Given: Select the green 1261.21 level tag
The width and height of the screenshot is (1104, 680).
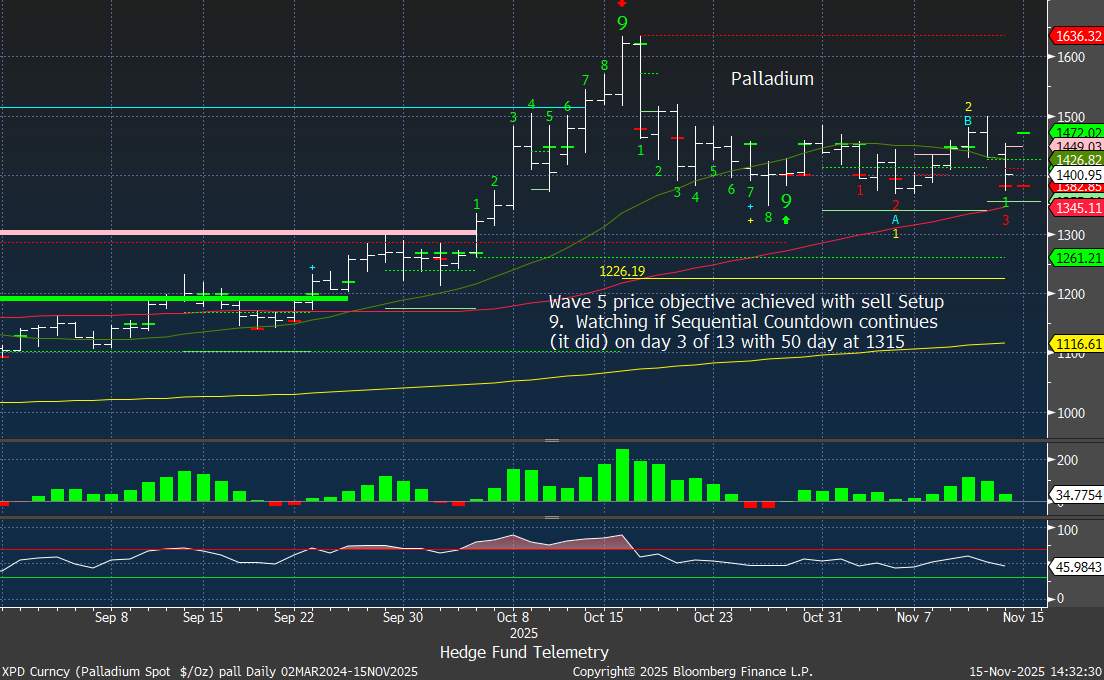Looking at the screenshot, I should pos(1075,258).
